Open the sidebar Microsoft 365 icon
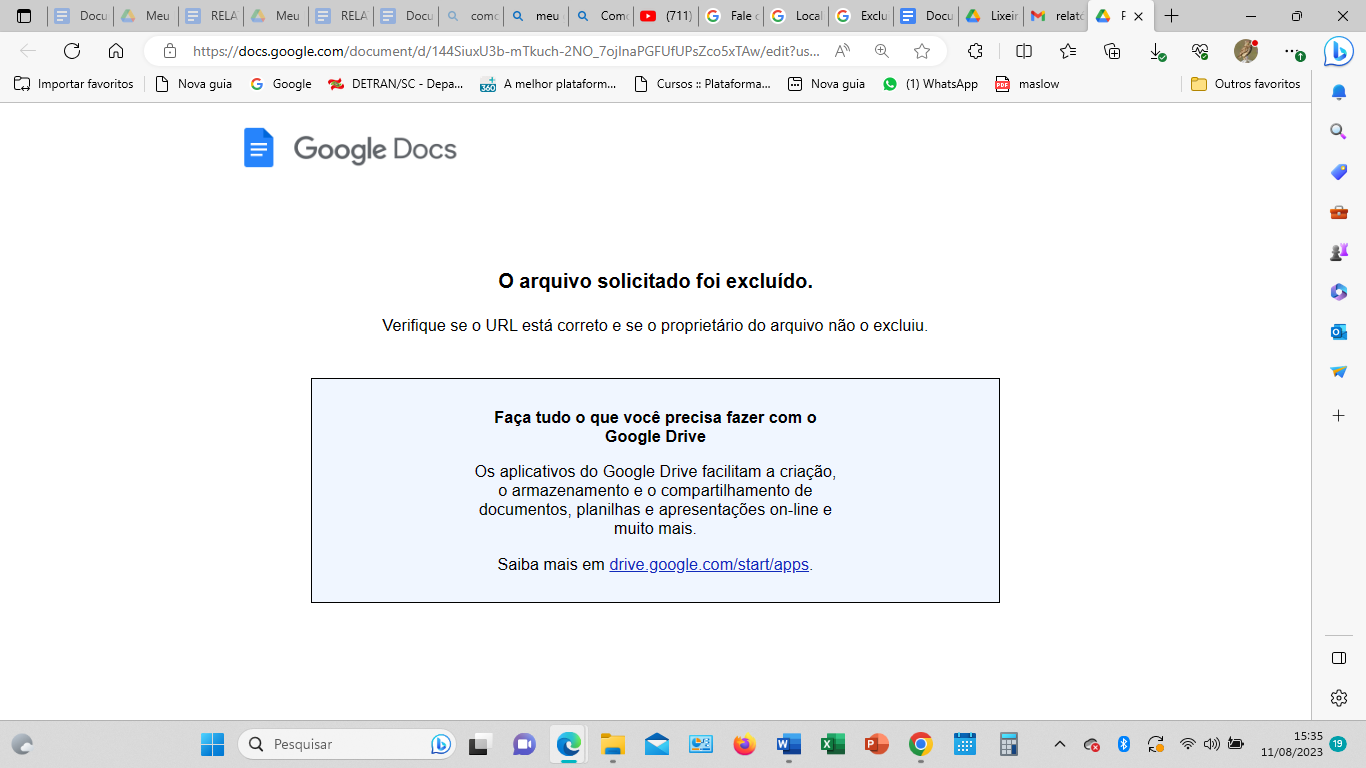1366x768 pixels. tap(1338, 292)
